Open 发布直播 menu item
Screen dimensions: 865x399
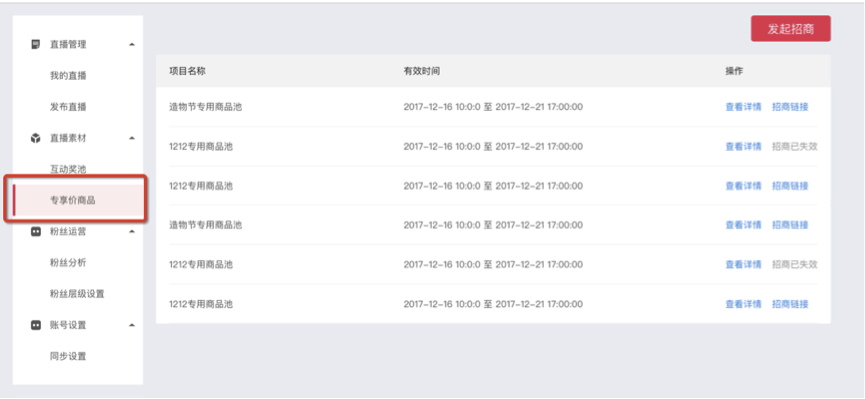pyautogui.click(x=68, y=107)
